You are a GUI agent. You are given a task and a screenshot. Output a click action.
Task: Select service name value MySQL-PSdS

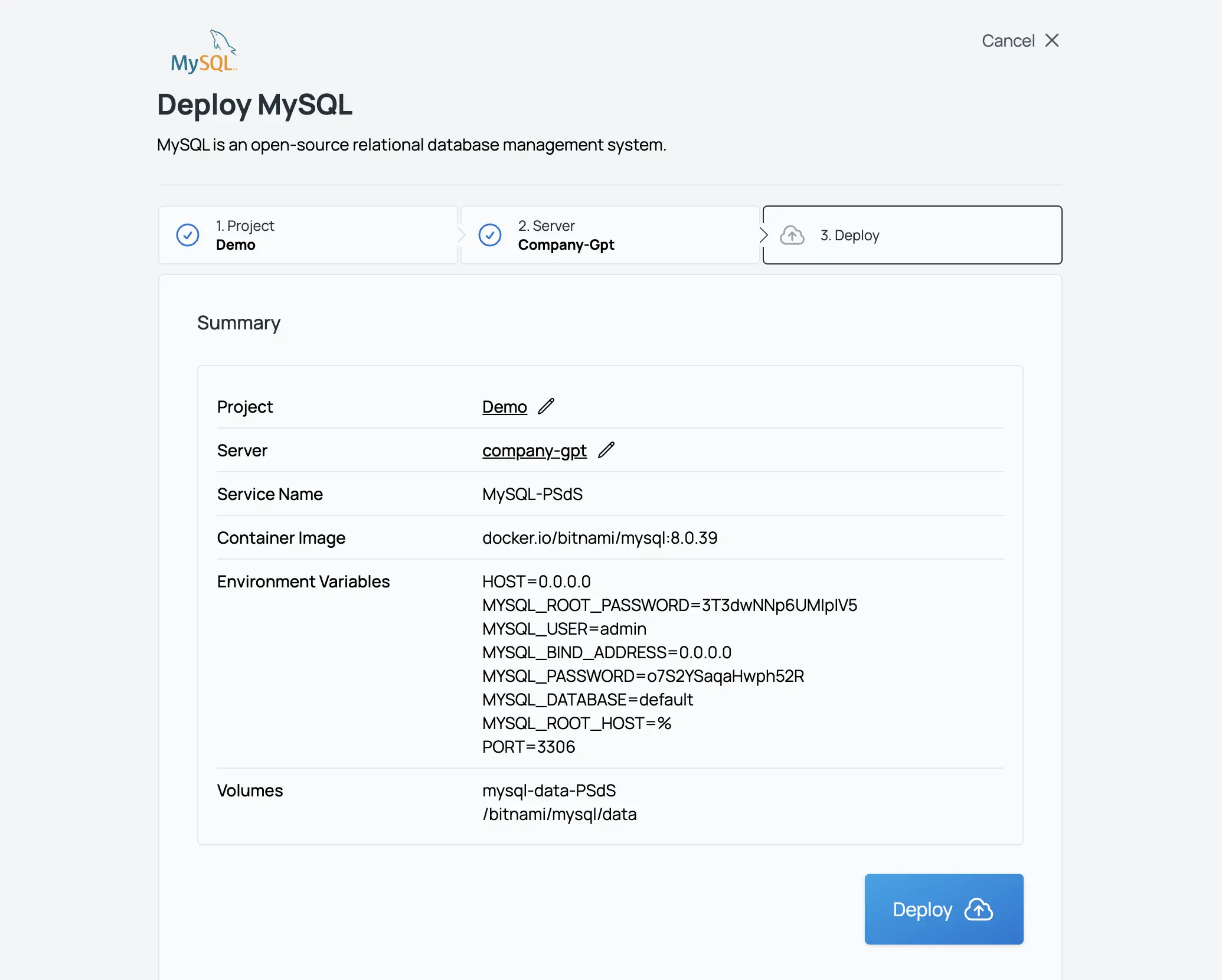[532, 494]
